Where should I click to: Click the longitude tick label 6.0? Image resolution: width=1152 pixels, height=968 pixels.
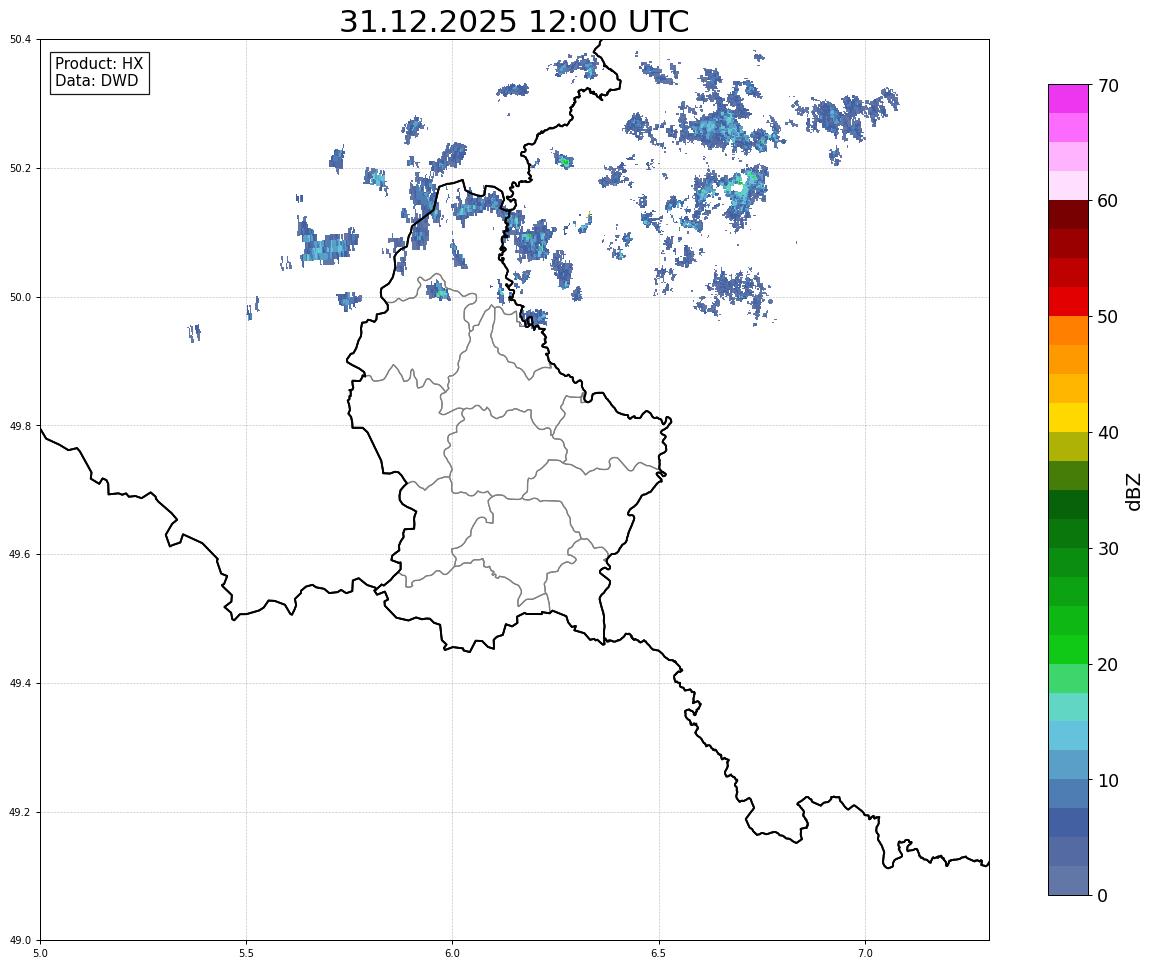(x=453, y=953)
